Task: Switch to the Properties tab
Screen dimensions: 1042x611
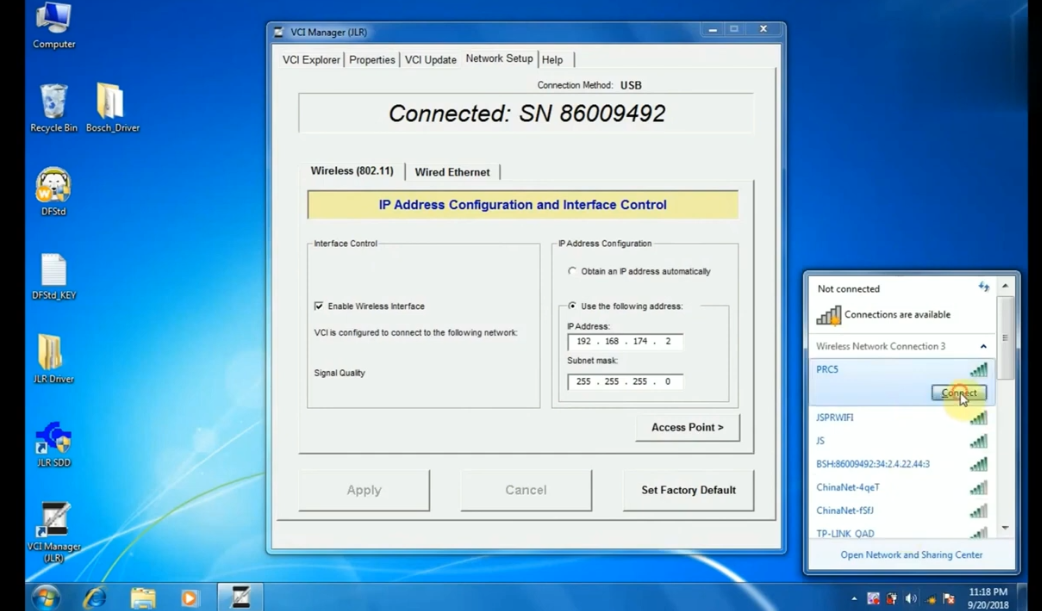Action: 372,60
